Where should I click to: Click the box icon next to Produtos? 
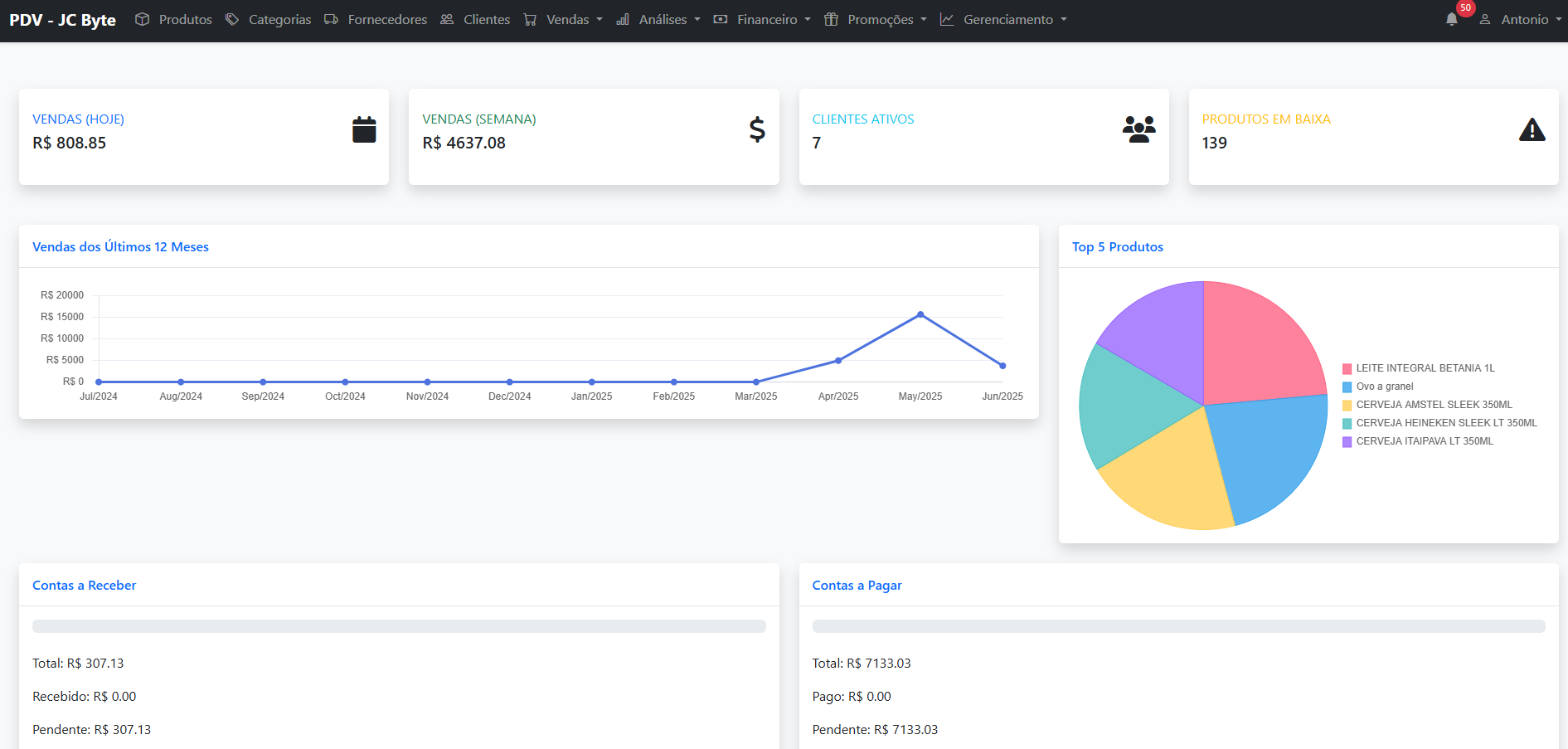point(143,19)
